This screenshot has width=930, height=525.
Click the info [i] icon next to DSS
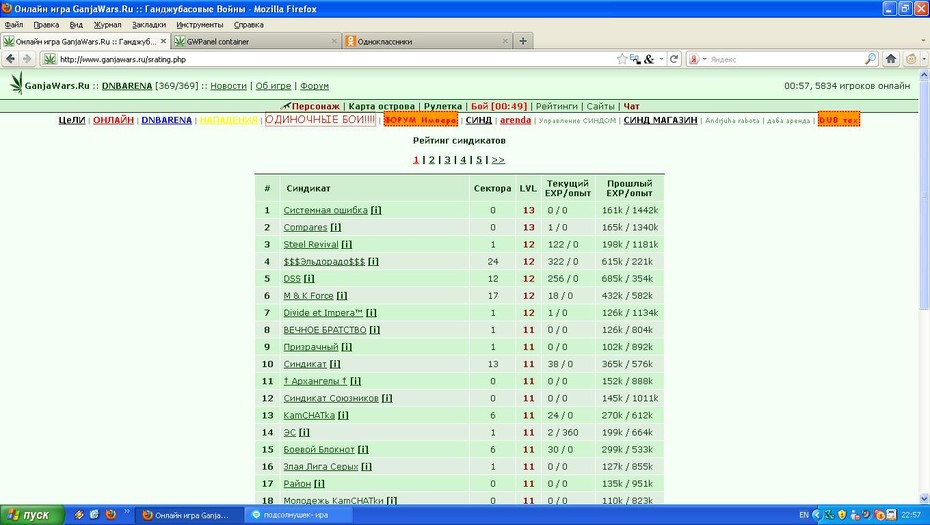click(309, 278)
